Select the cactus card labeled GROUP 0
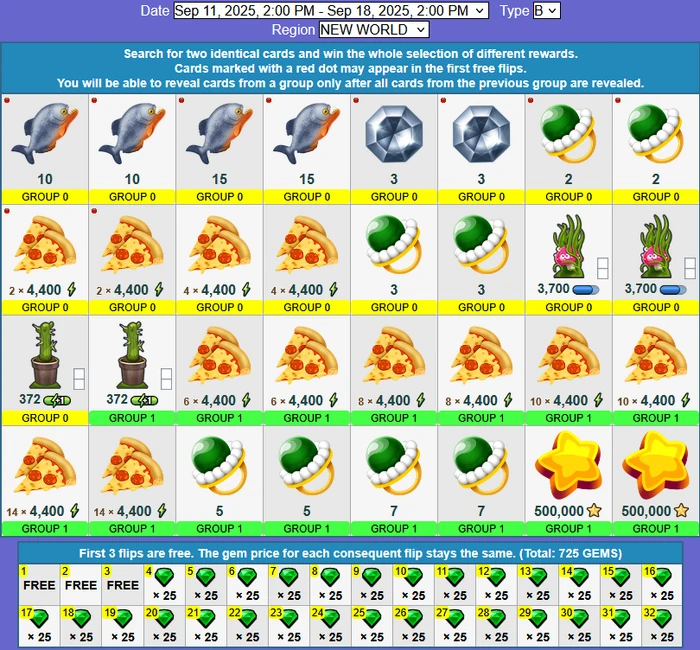The image size is (700, 650). tap(45, 371)
